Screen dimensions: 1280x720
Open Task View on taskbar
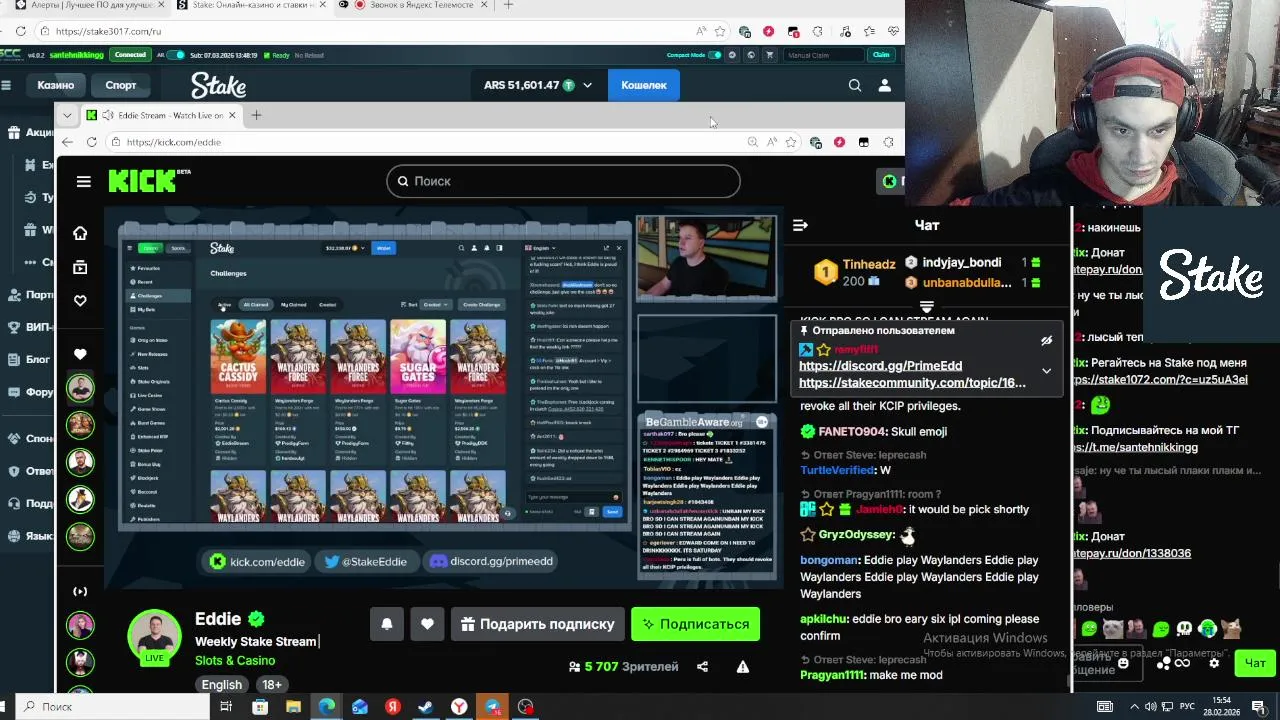pyautogui.click(x=226, y=707)
